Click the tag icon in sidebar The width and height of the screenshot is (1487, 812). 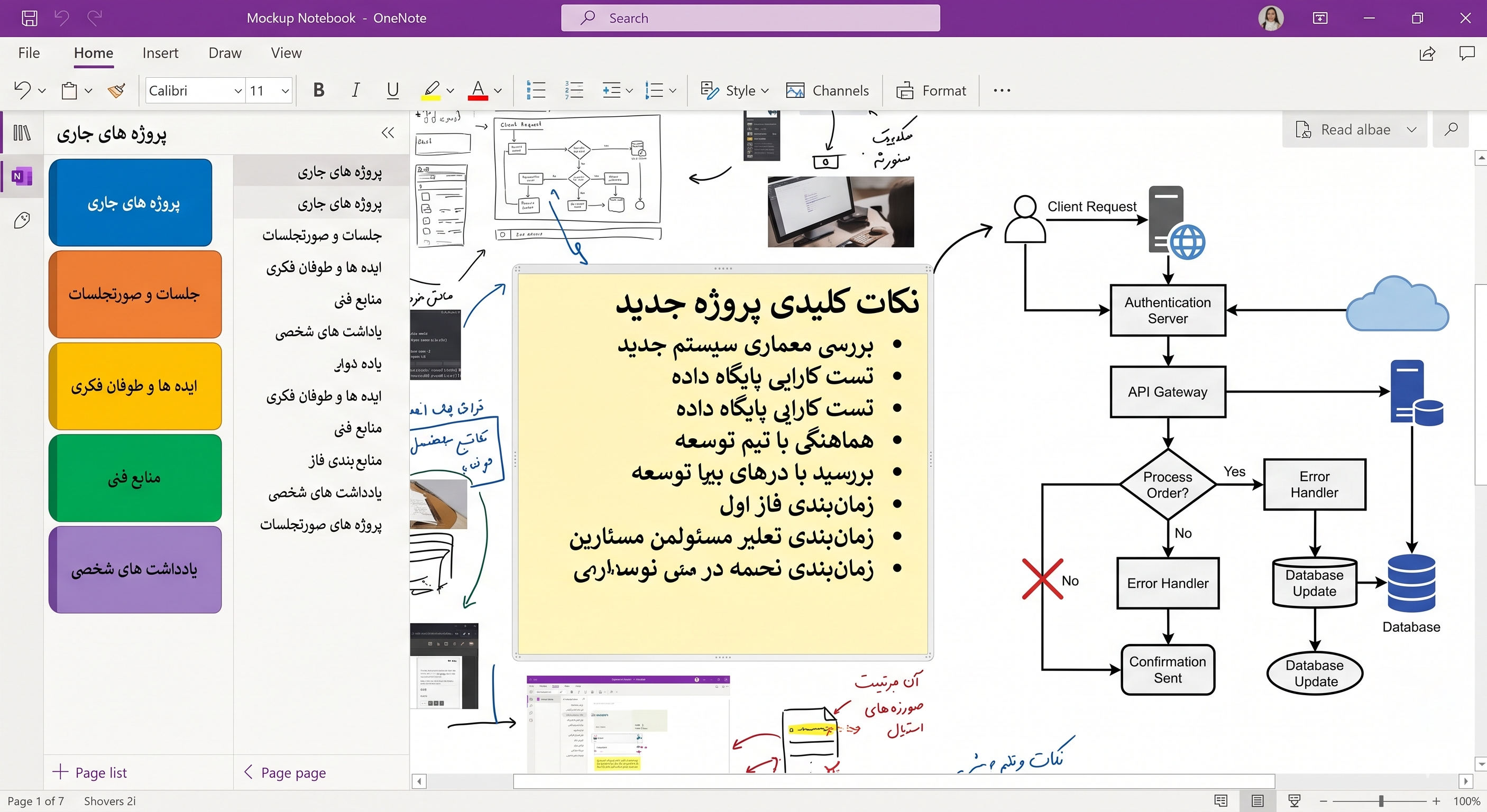click(x=22, y=220)
